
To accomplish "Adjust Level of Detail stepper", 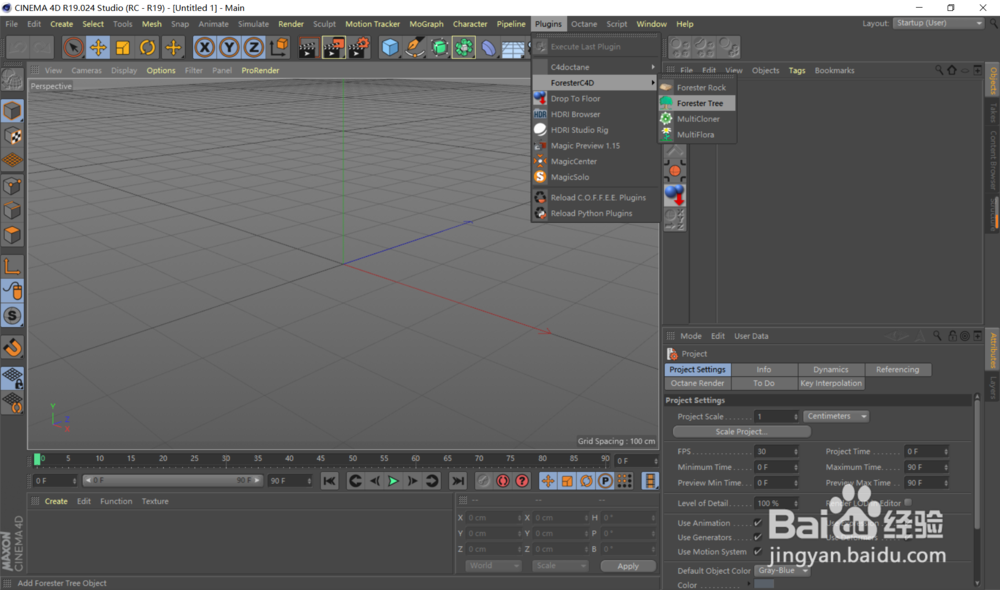I will pos(795,503).
